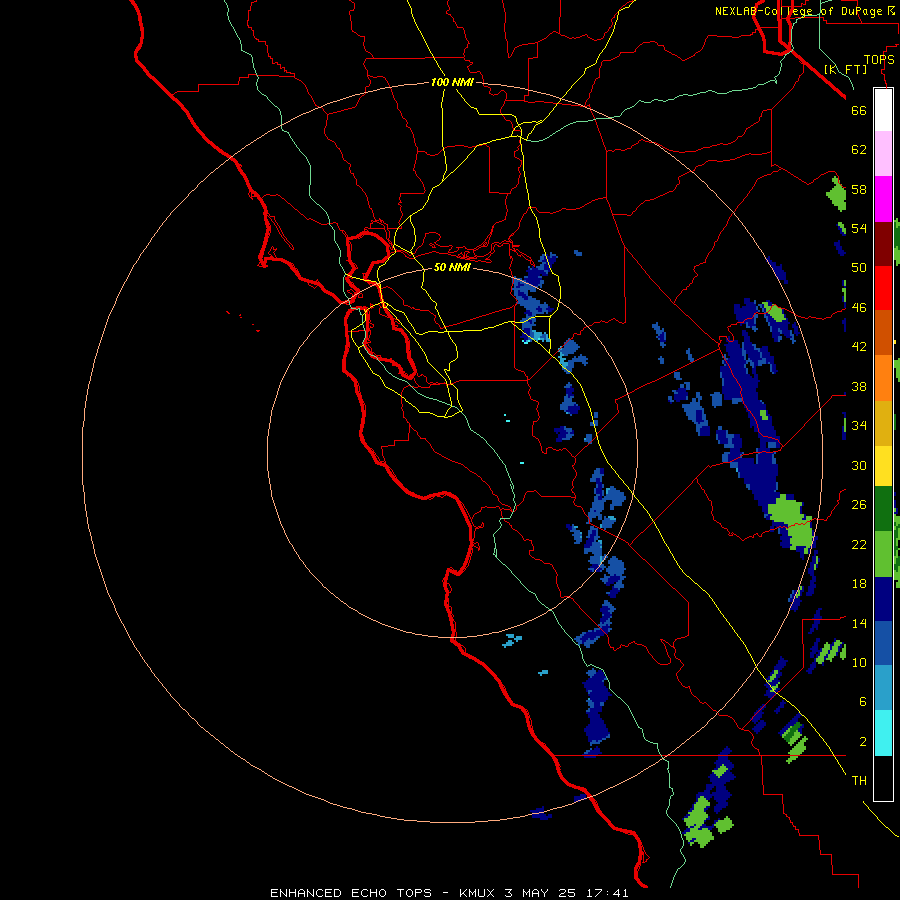The image size is (900, 900).
Task: Click the legend value 6
Action: (x=863, y=701)
